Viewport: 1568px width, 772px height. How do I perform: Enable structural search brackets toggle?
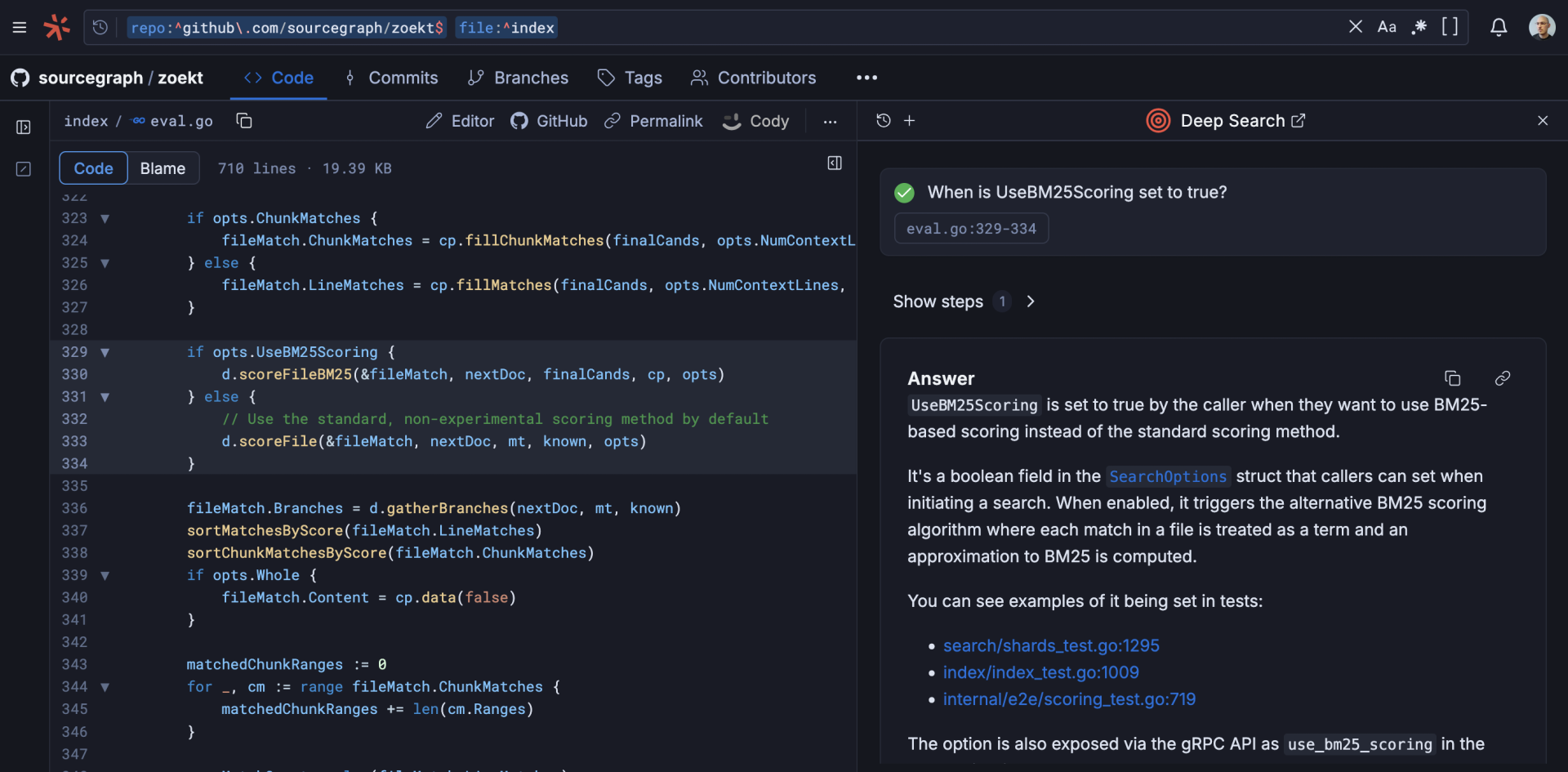1451,26
